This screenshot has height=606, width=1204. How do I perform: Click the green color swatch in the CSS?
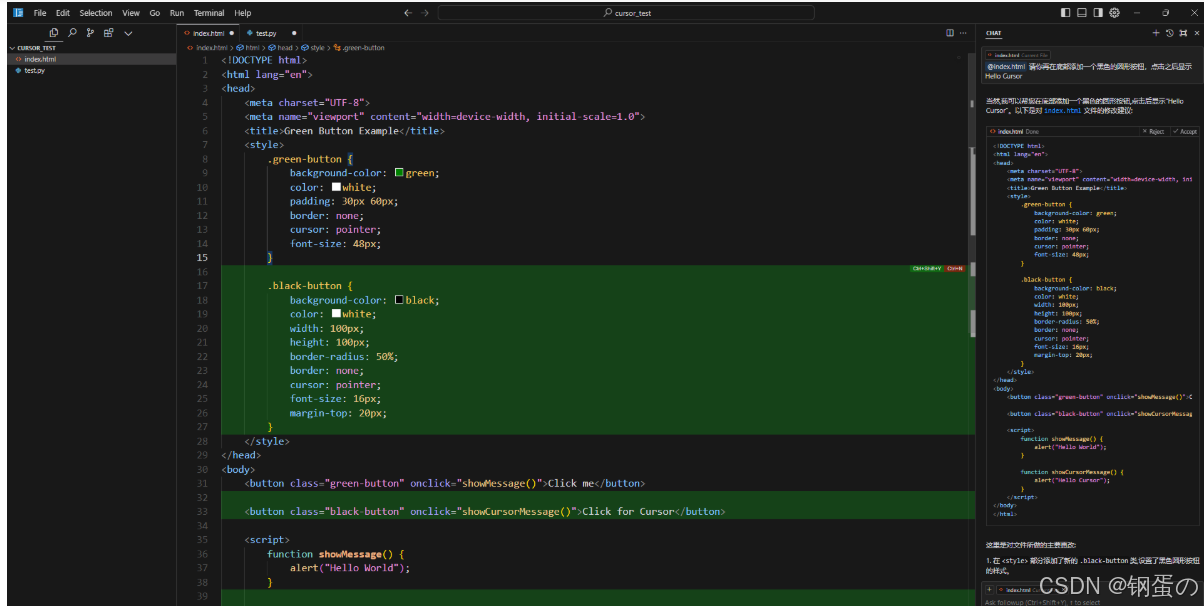(399, 173)
